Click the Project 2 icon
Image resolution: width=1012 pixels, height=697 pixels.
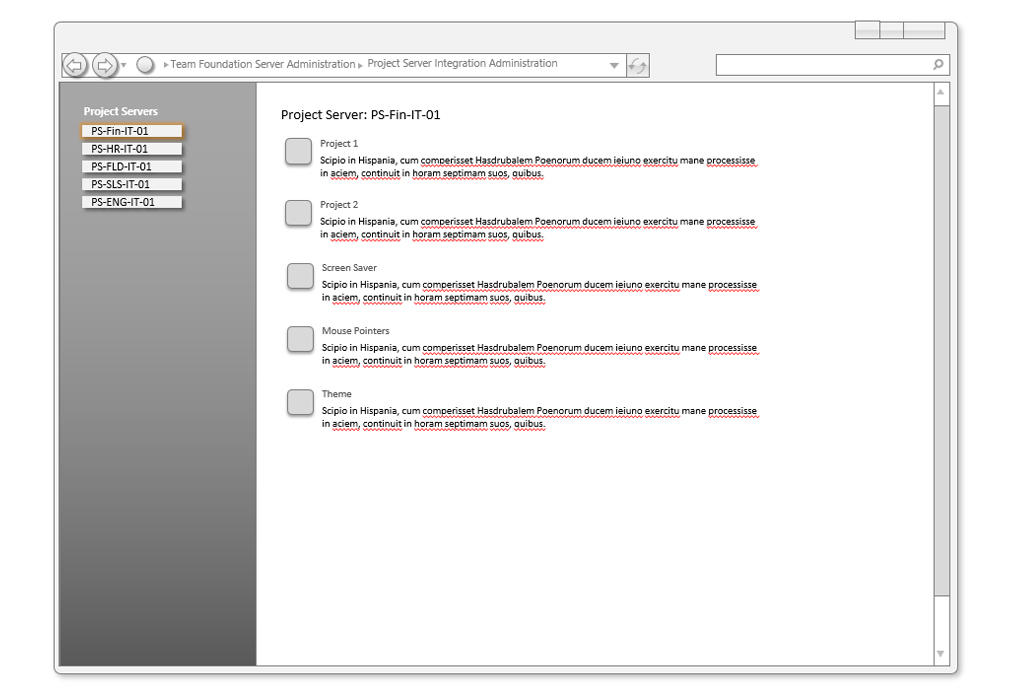(298, 212)
